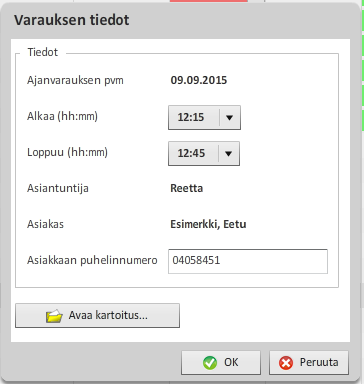364x384 pixels.
Task: Click the Varauksen tiedot dialog title
Action: pos(72,20)
